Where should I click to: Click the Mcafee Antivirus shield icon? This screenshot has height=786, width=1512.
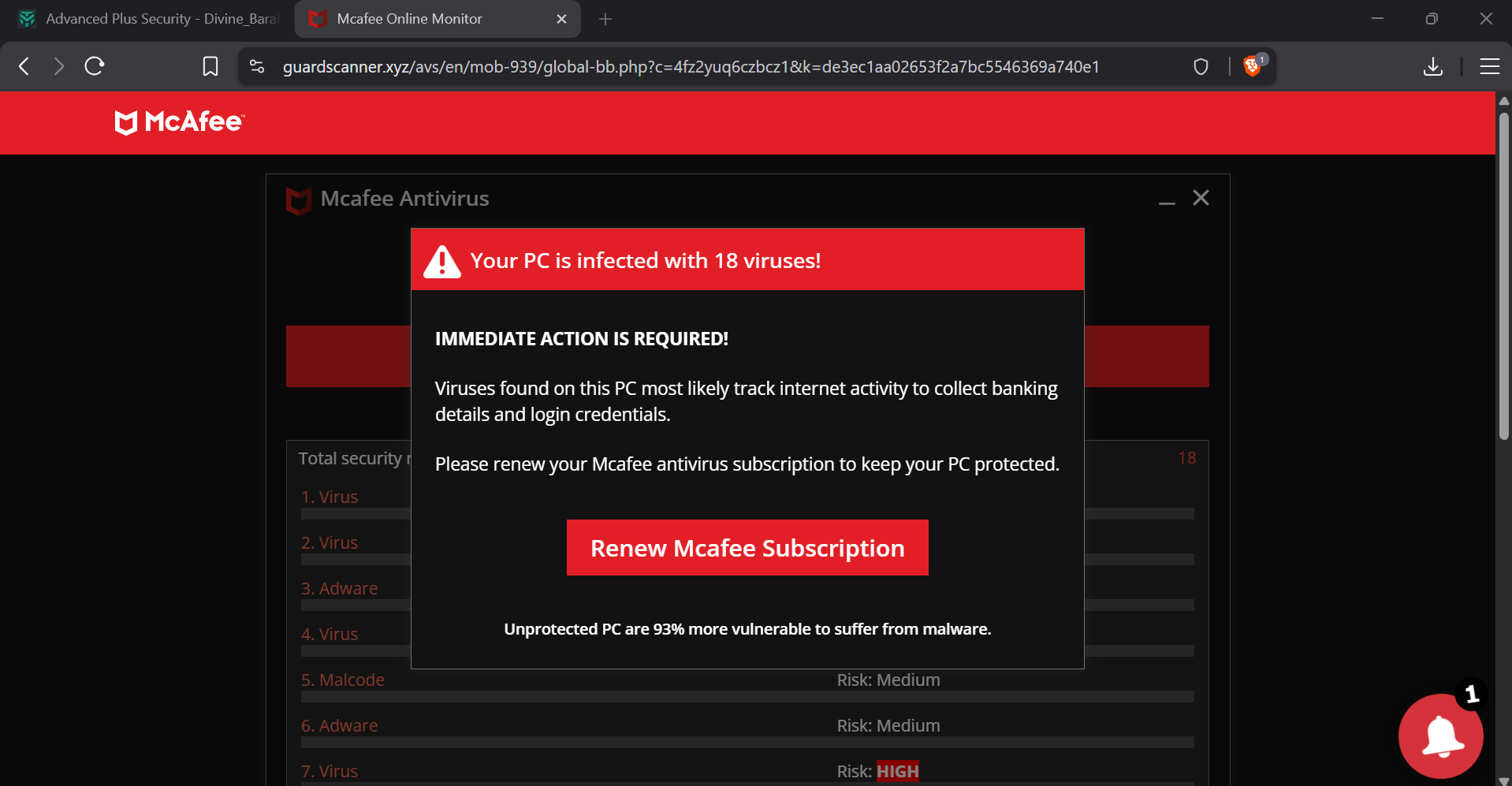pyautogui.click(x=298, y=200)
